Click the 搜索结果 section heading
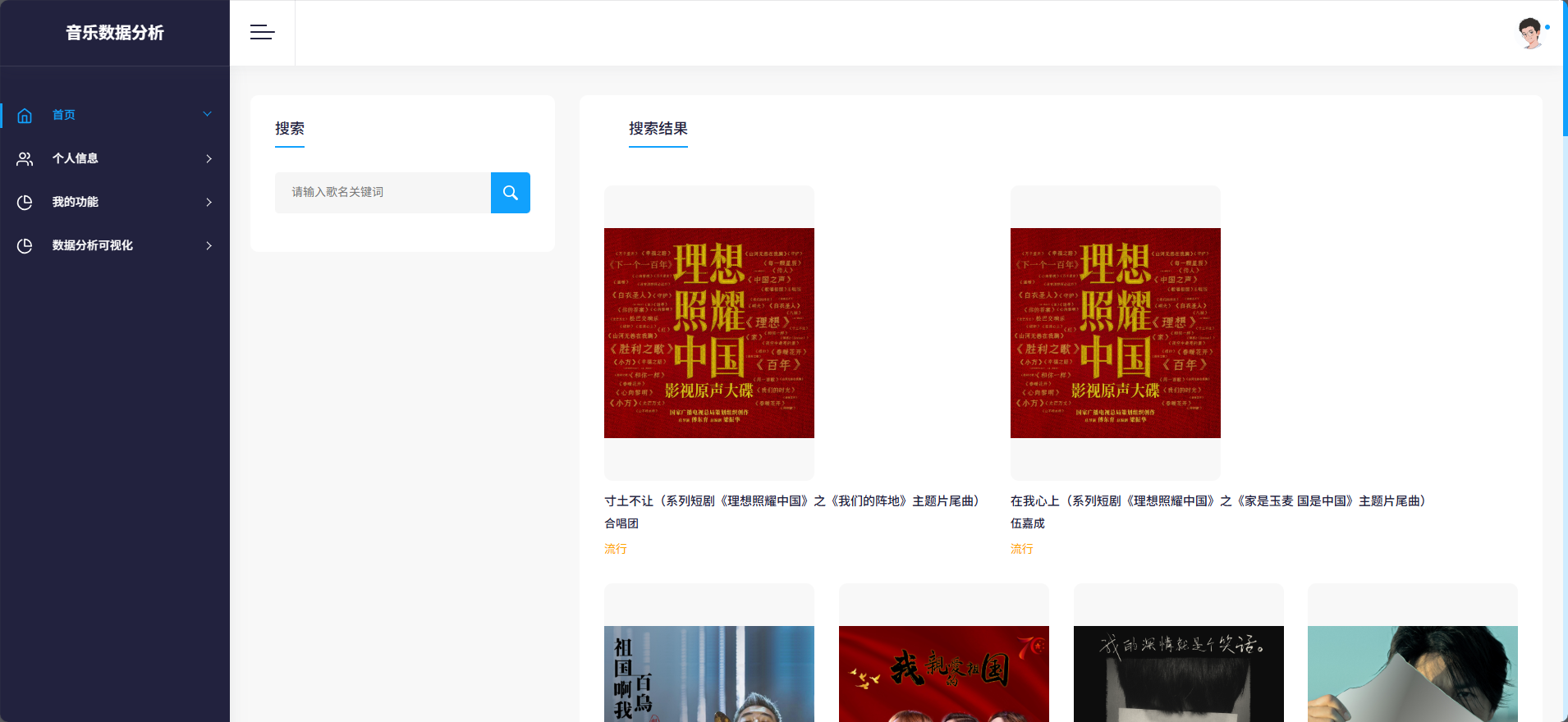Viewport: 1568px width, 722px height. [658, 129]
